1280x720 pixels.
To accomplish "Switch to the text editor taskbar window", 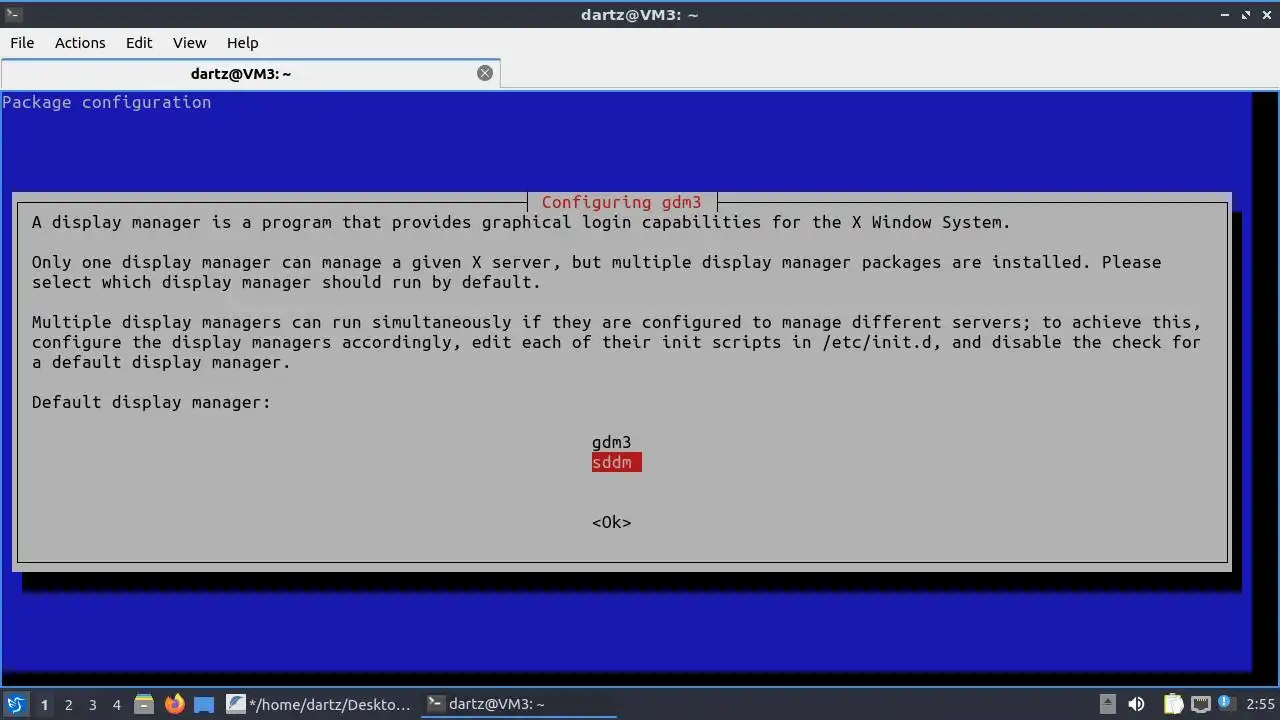I will tap(319, 704).
